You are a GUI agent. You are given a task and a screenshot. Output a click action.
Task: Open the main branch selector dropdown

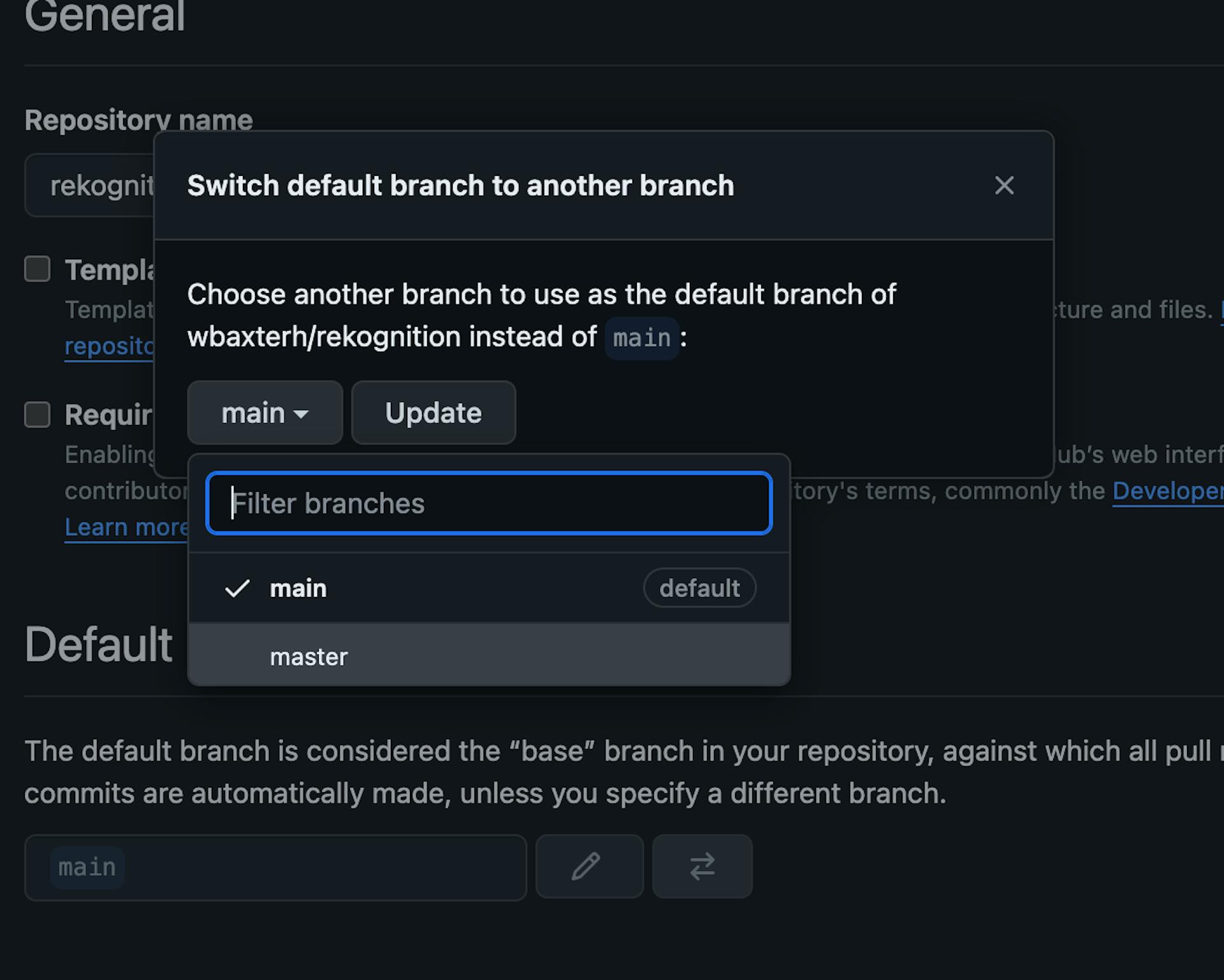click(x=265, y=413)
